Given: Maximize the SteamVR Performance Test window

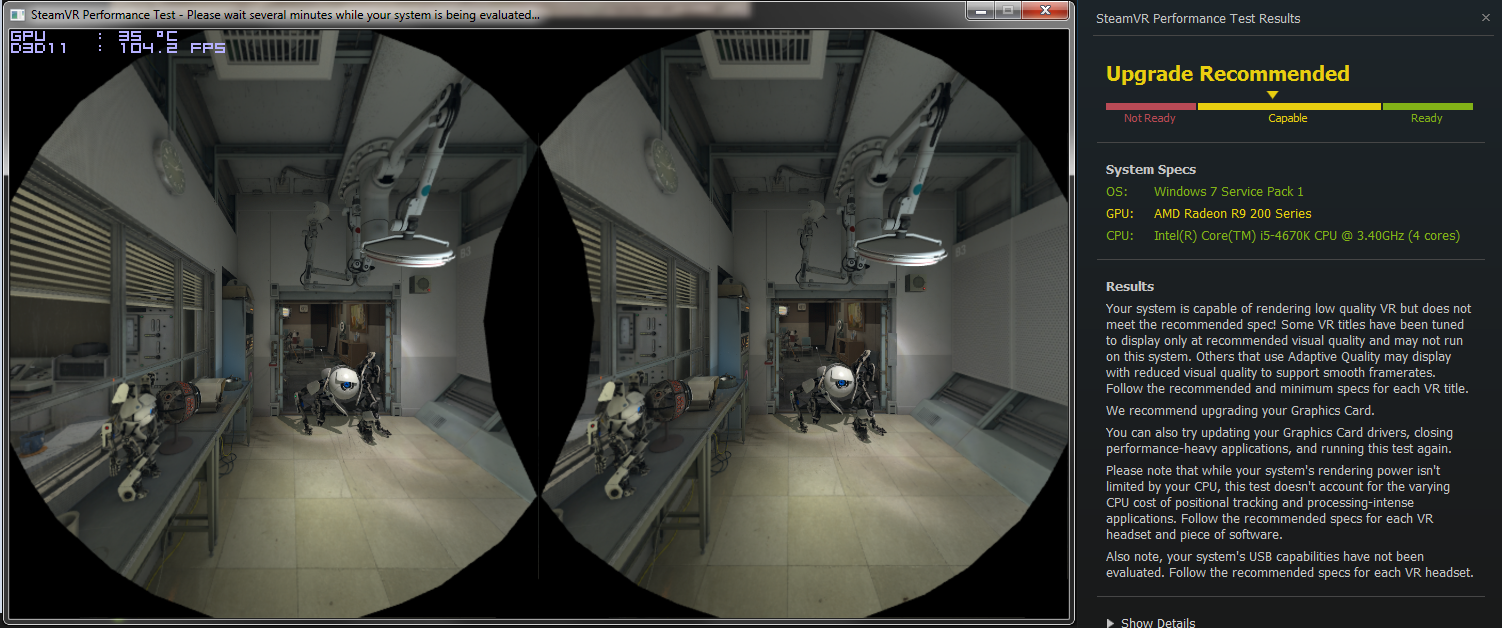Looking at the screenshot, I should point(1007,10).
